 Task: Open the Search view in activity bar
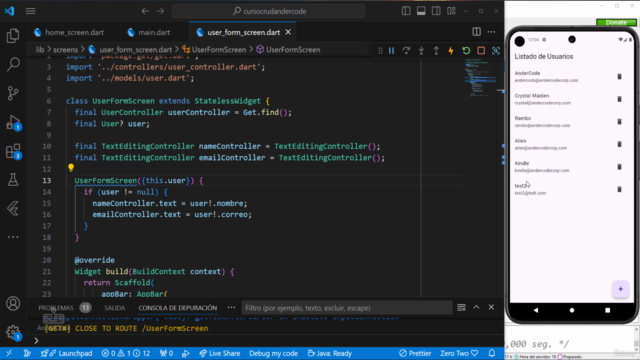(x=13, y=64)
